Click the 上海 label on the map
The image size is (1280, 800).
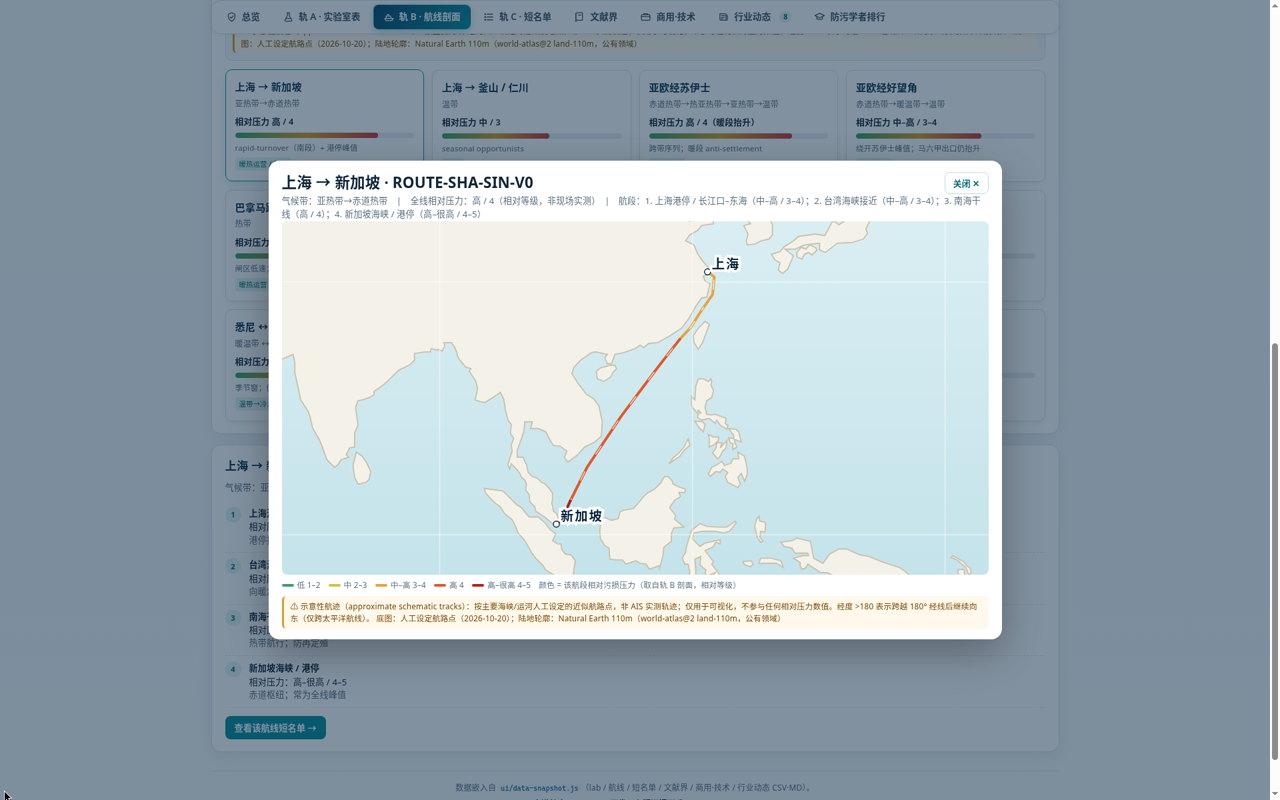725,264
